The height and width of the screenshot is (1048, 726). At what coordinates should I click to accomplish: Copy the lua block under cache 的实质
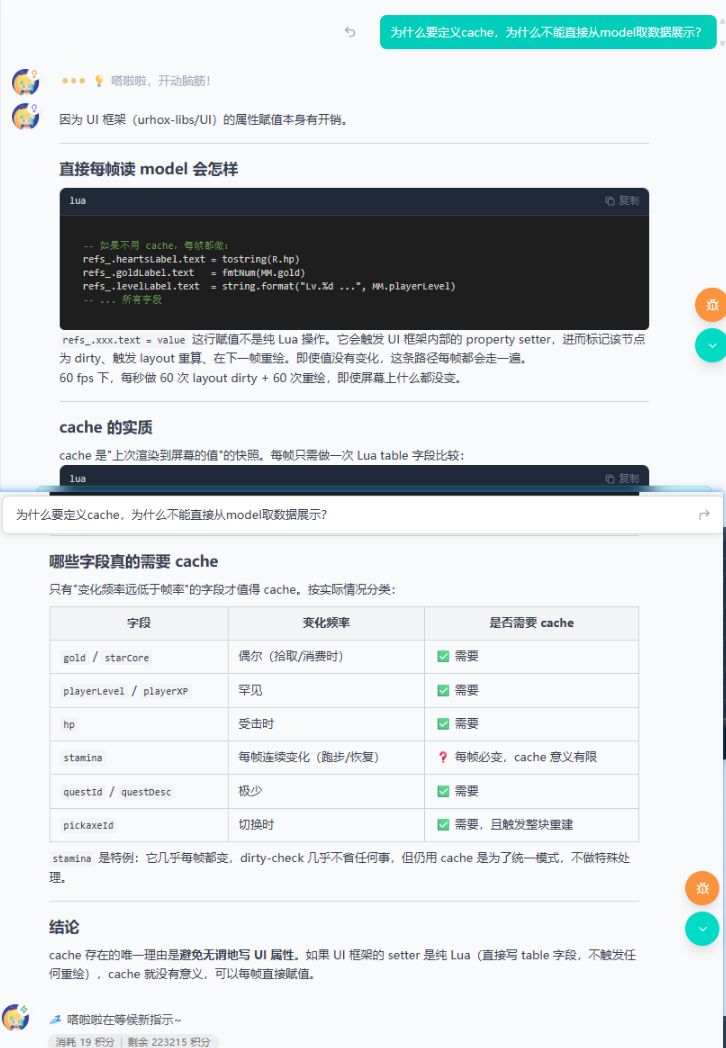(622, 479)
